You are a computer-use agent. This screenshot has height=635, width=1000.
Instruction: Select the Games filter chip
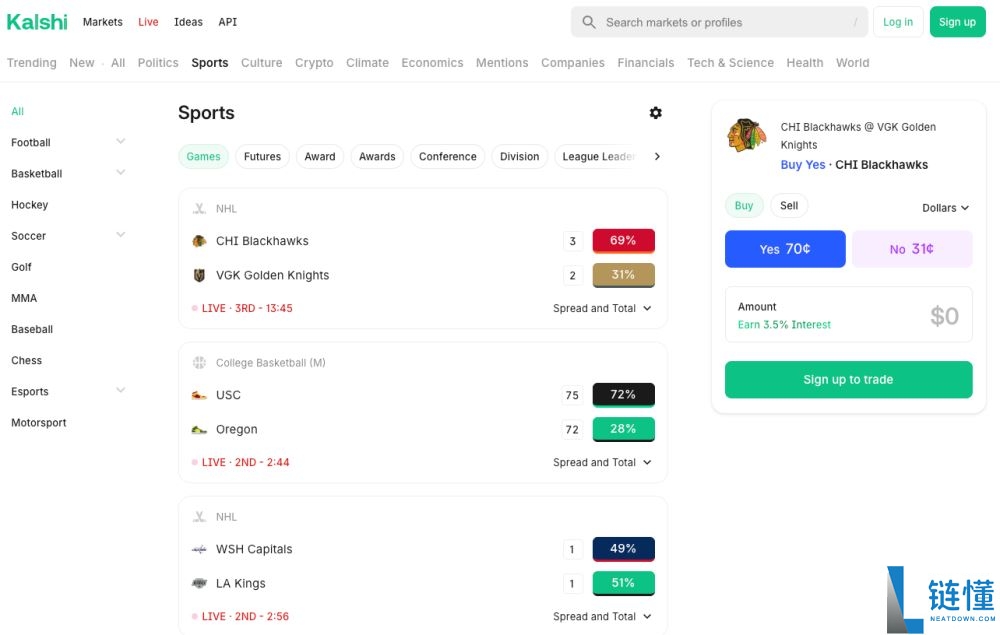click(x=203, y=157)
